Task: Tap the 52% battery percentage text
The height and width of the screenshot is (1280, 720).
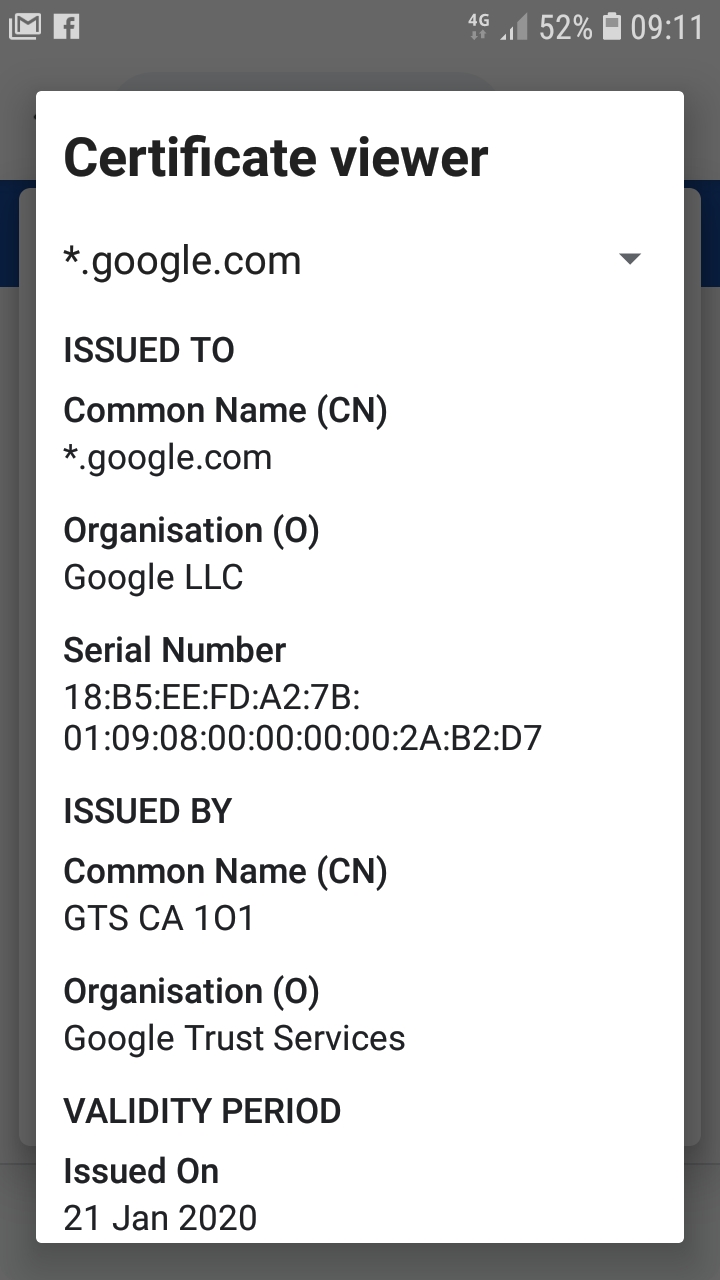Action: point(566,27)
